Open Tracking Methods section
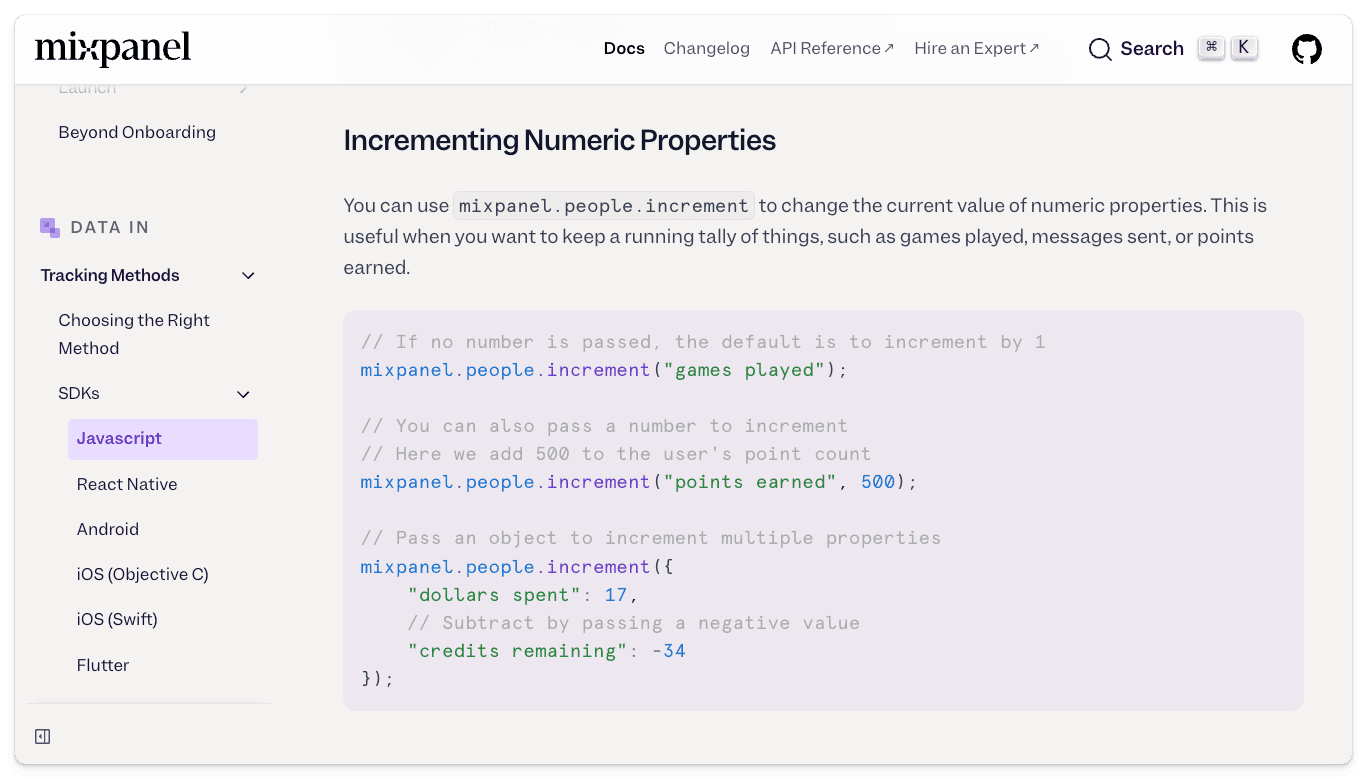Image resolution: width=1367 pixels, height=779 pixels. pyautogui.click(x=110, y=275)
